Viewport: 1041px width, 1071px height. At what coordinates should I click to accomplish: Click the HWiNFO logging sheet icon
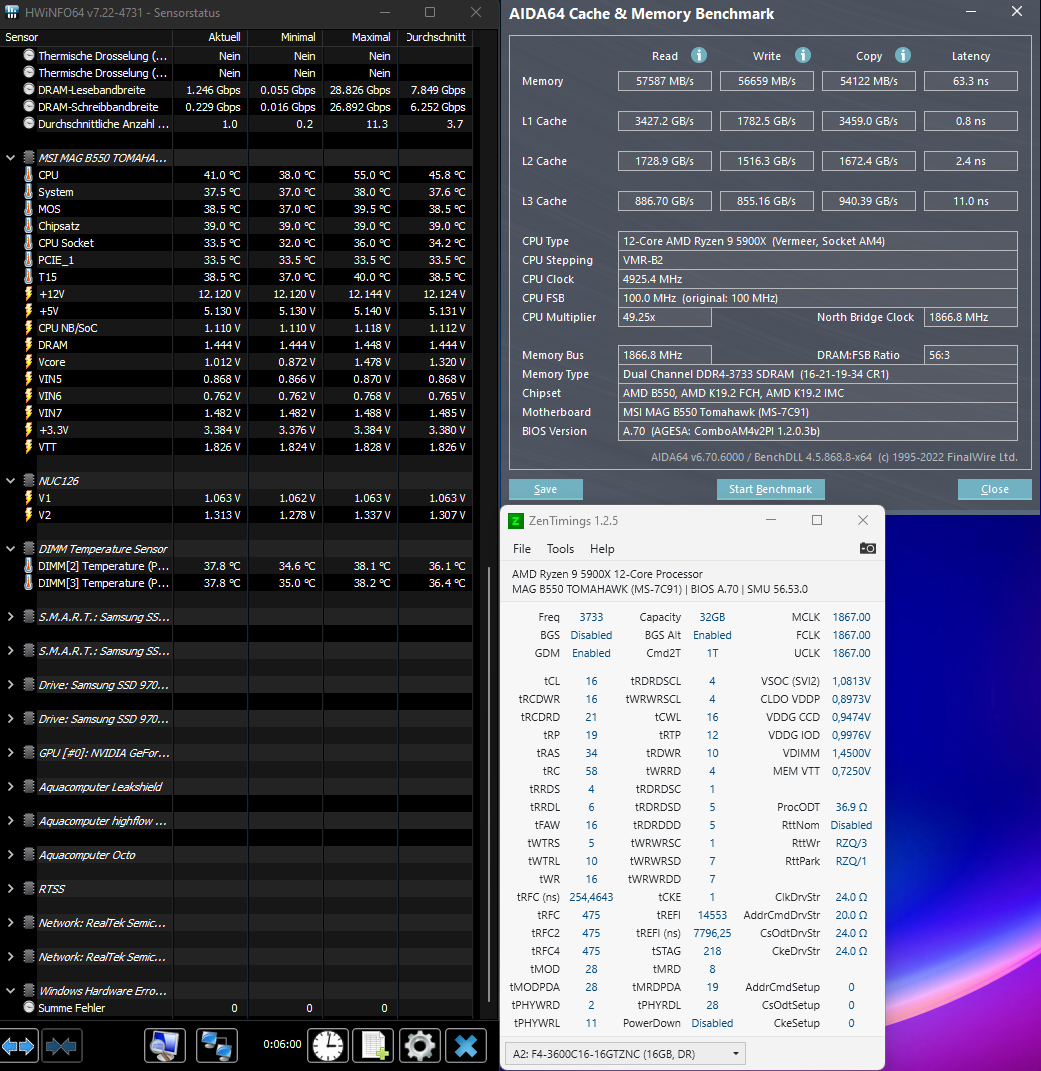pyautogui.click(x=374, y=1046)
